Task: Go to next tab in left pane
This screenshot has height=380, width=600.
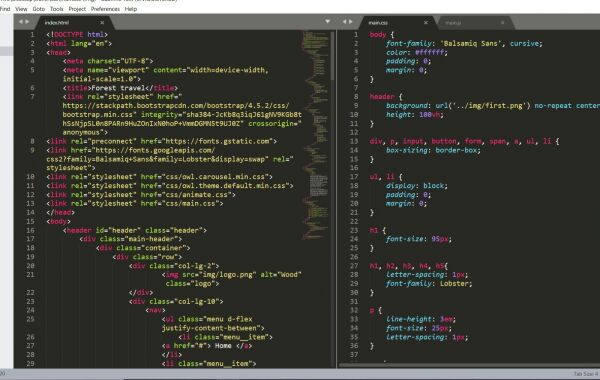Action: pyautogui.click(x=27, y=22)
